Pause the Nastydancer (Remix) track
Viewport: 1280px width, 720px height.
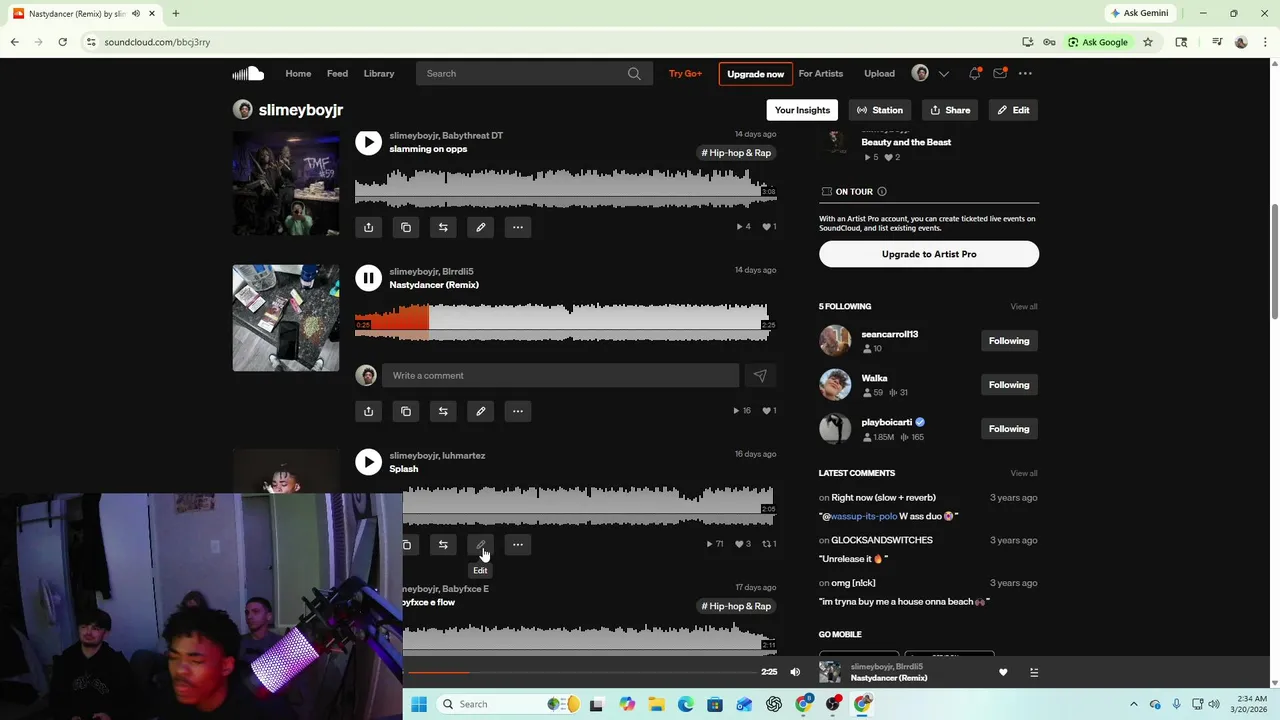(368, 278)
